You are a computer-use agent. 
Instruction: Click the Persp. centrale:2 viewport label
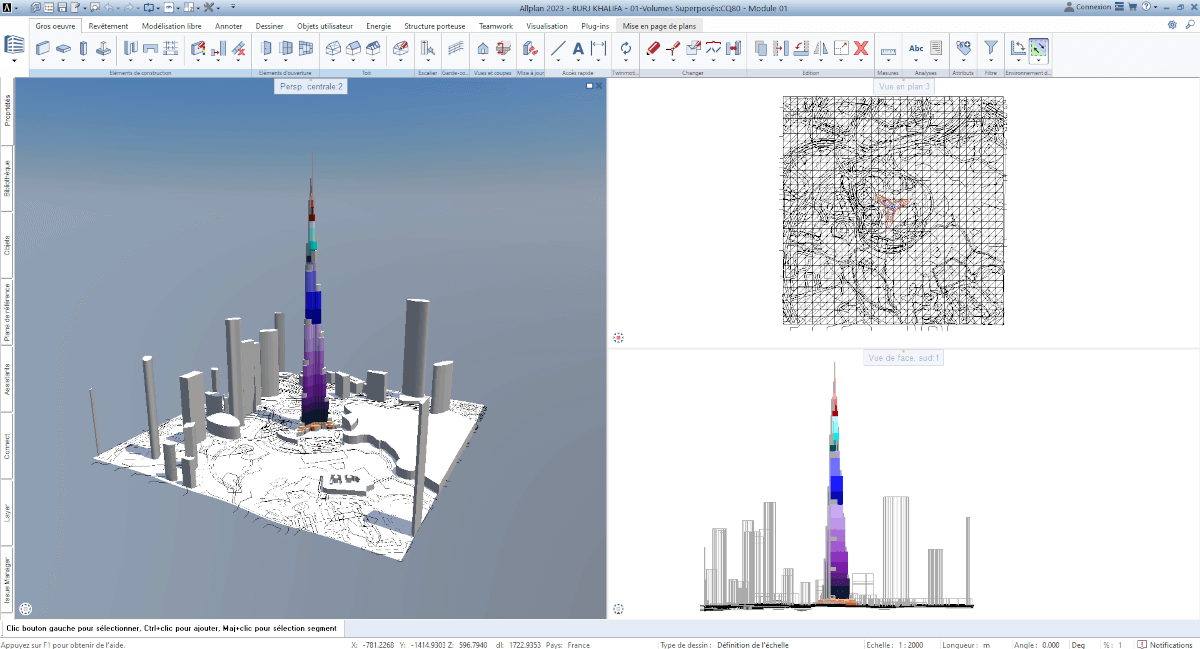click(x=312, y=87)
